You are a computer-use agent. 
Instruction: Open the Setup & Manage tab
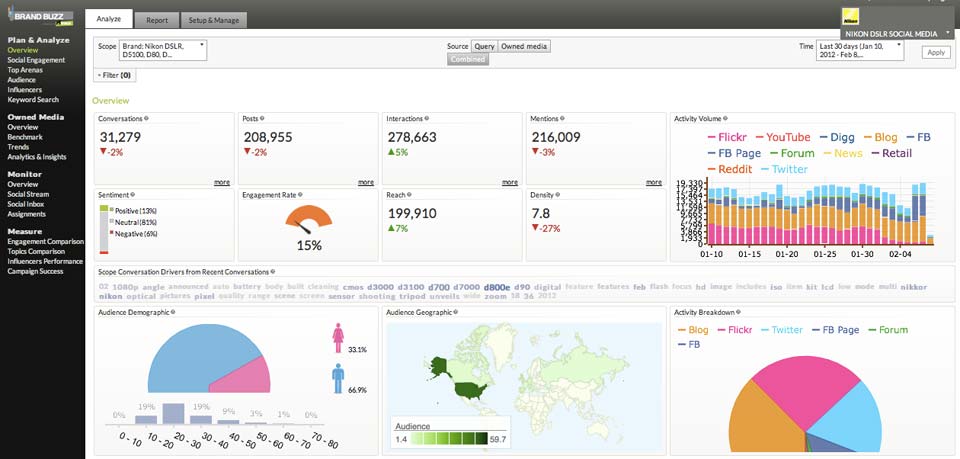pos(214,20)
